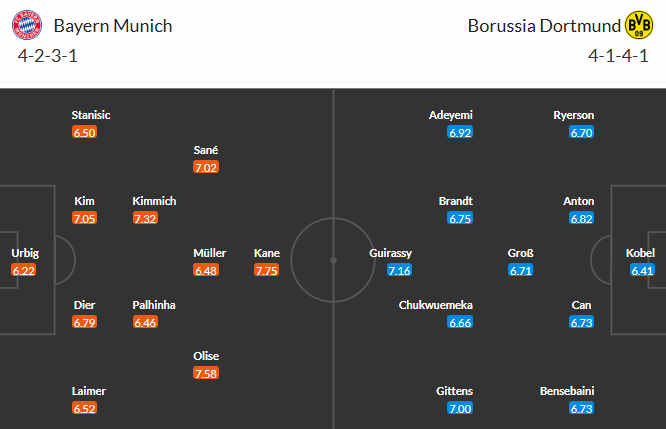Open player Müller's details

point(209,253)
